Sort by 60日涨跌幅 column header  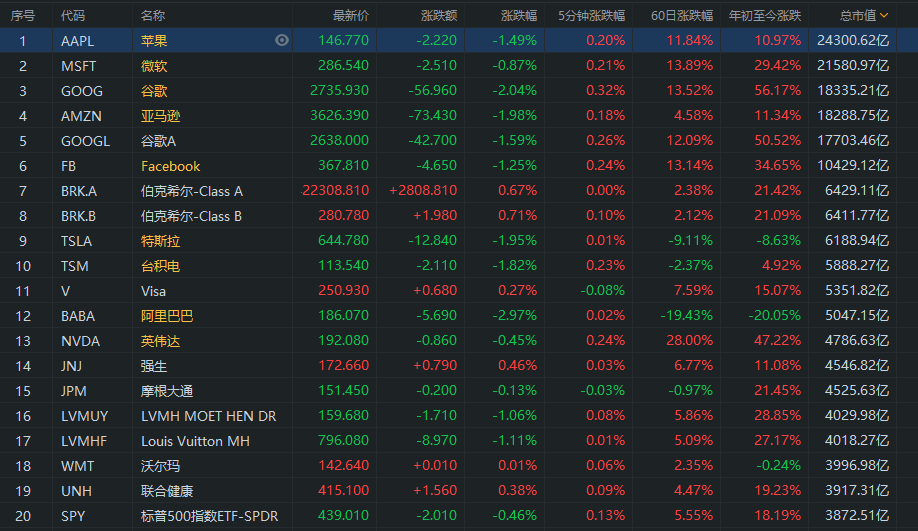point(682,16)
